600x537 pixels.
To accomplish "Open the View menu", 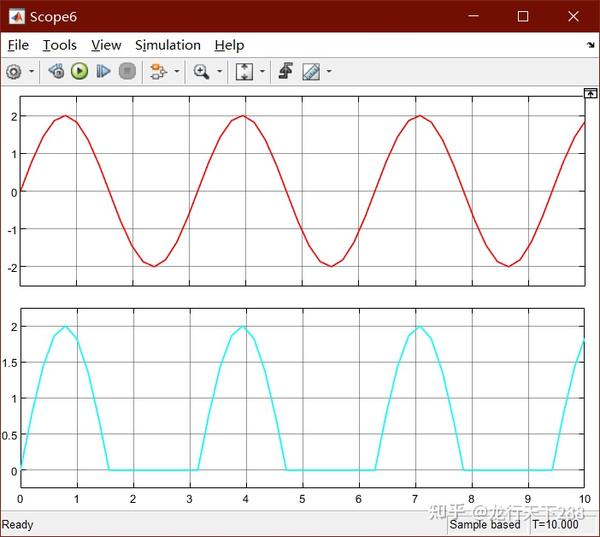I will [x=106, y=45].
